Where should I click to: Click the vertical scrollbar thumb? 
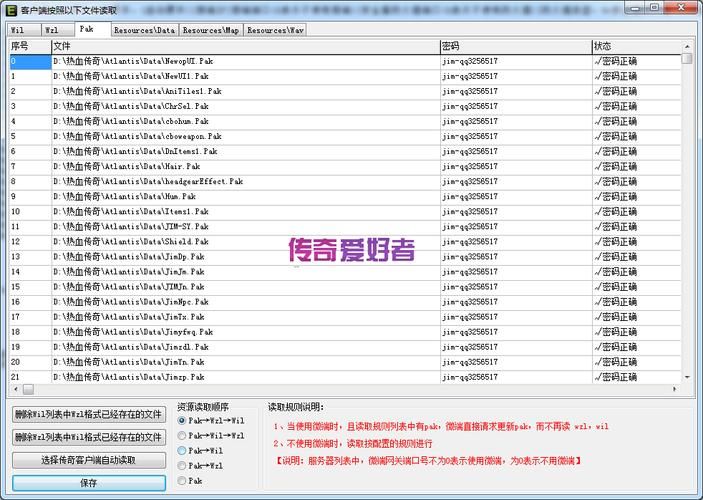coord(687,58)
